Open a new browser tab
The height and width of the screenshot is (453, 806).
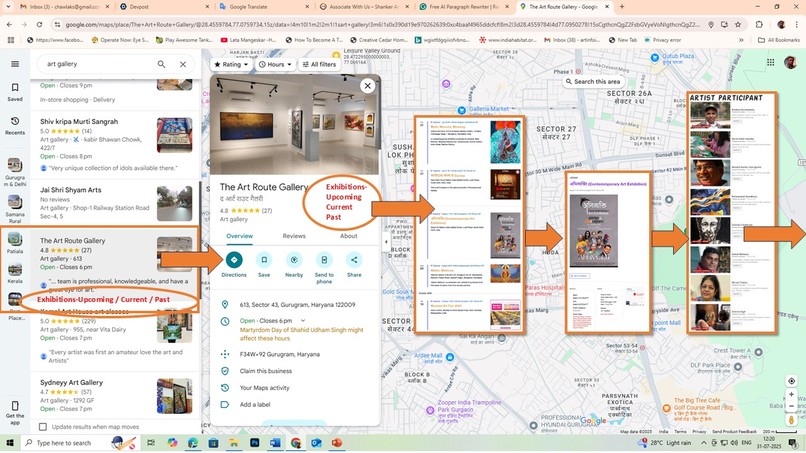coord(622,7)
